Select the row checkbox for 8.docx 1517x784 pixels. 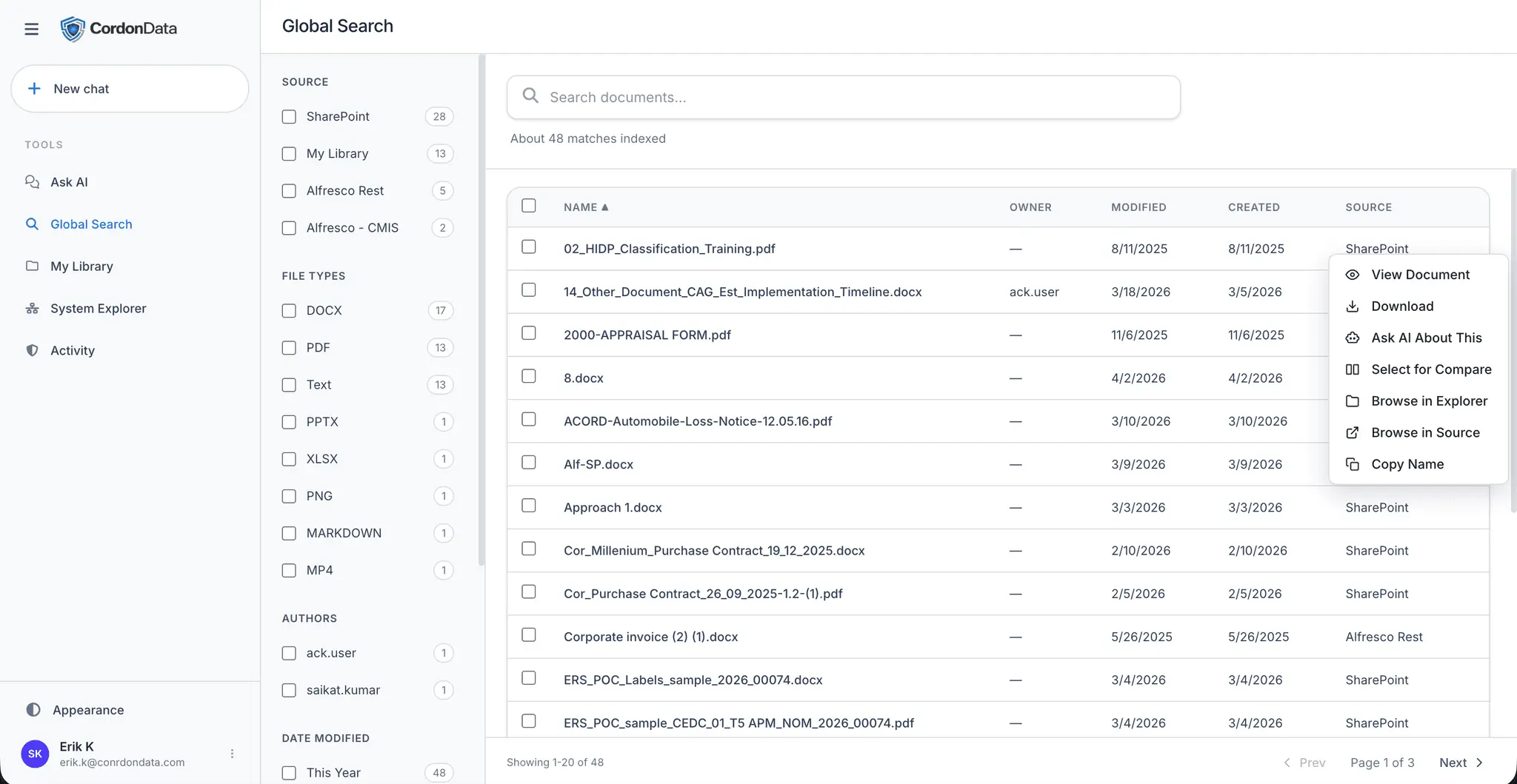click(x=529, y=376)
